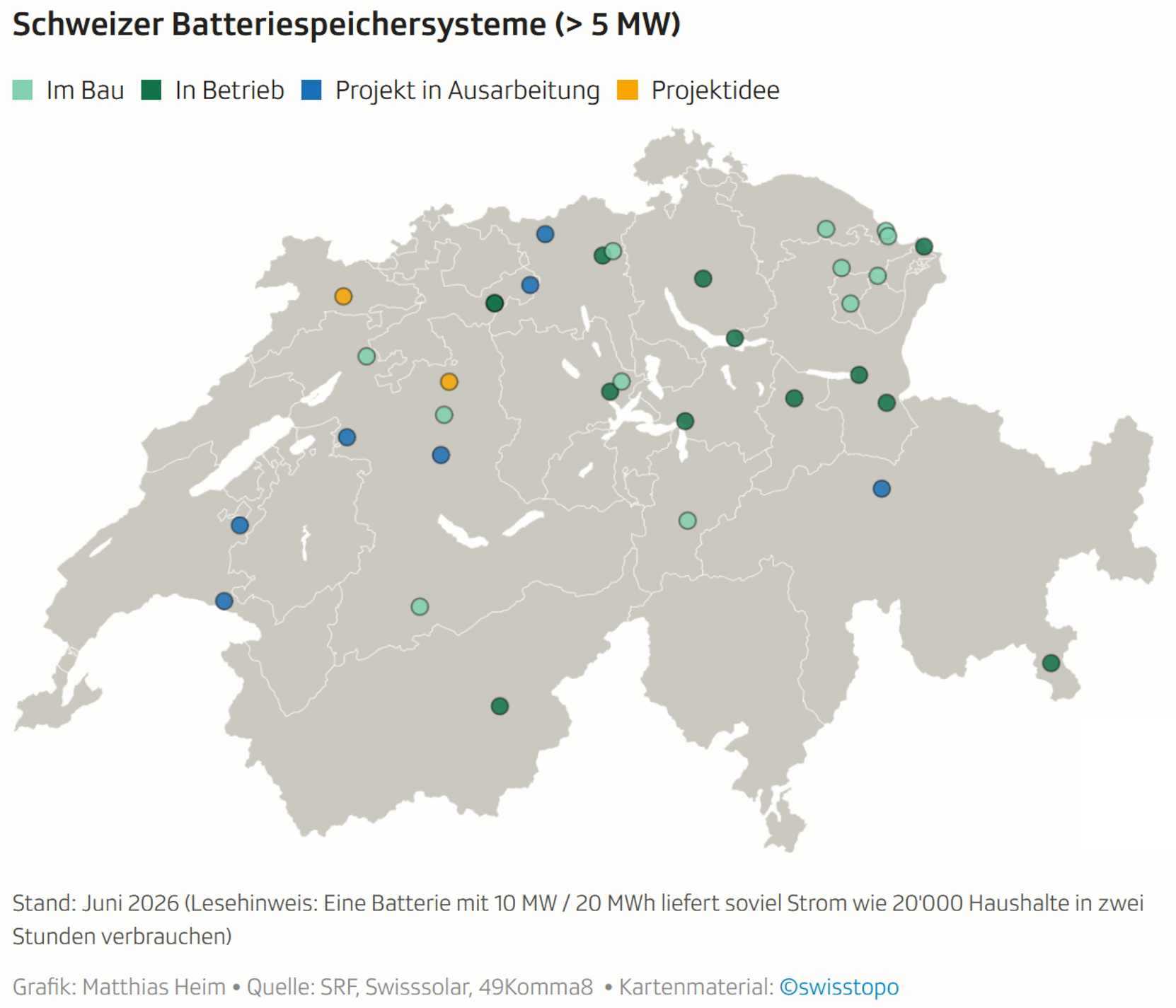The width and height of the screenshot is (1176, 1008).
Task: Click the dark green dot southeast of the Walensee
Action: pyautogui.click(x=887, y=402)
